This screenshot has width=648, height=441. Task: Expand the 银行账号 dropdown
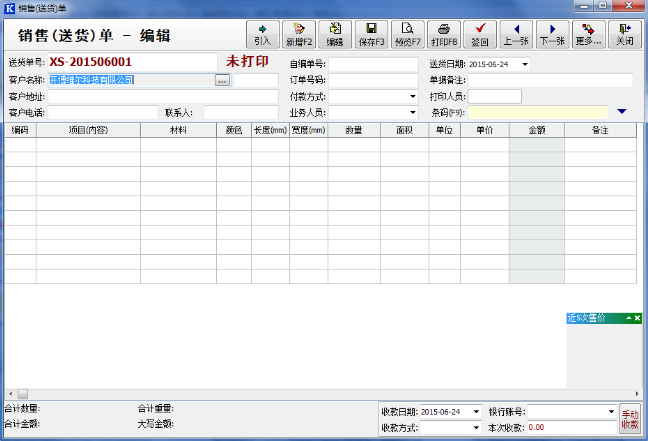click(x=611, y=411)
